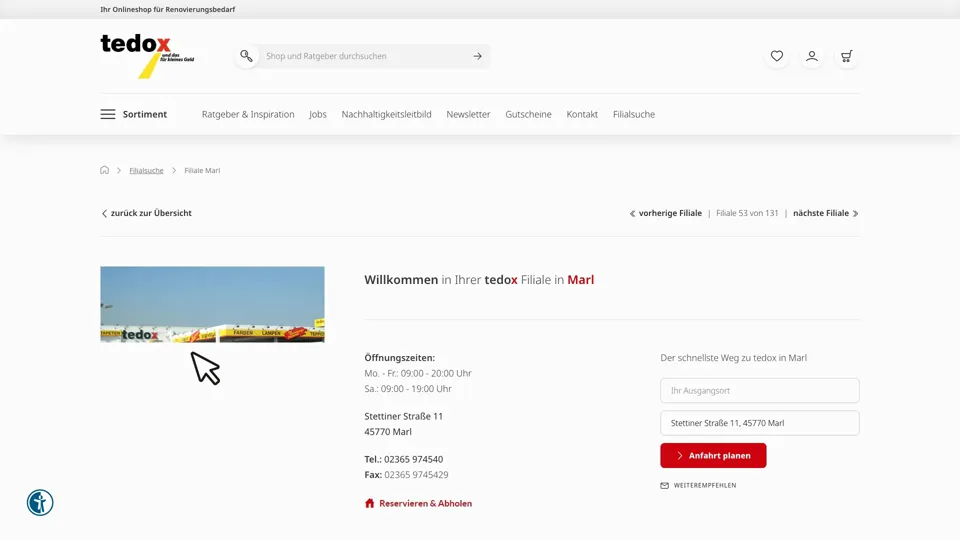Viewport: 960px width, 540px height.
Task: Click the Willkommen heading for Marl
Action: [479, 280]
